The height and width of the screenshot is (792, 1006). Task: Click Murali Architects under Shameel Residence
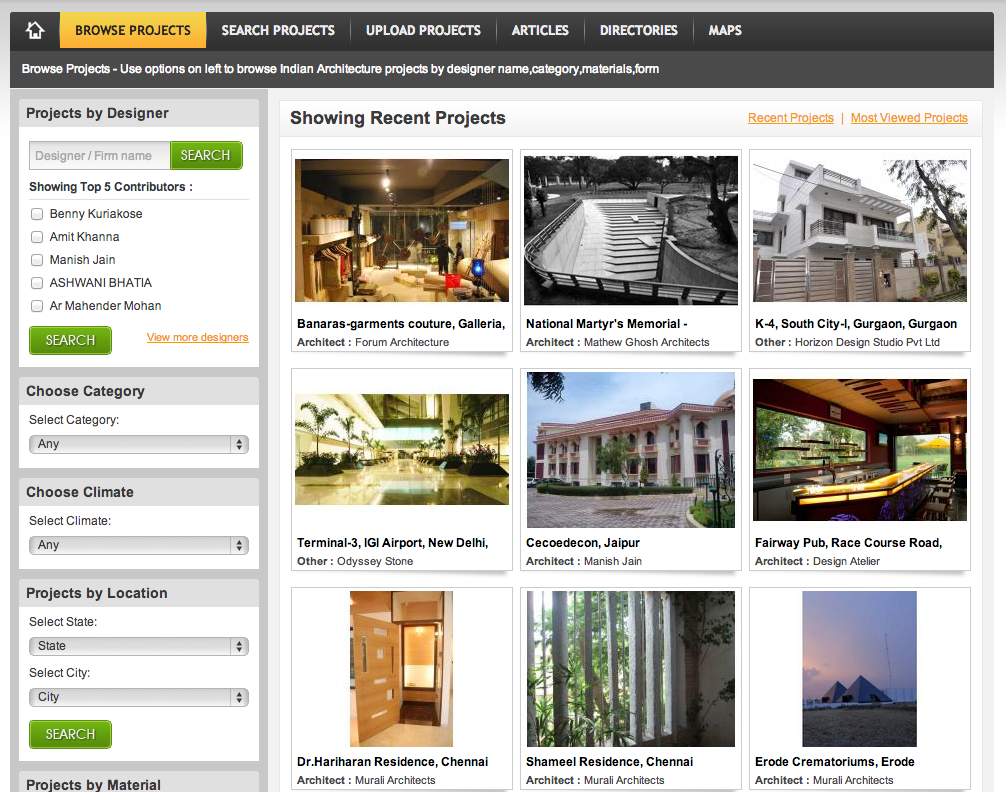tap(624, 780)
